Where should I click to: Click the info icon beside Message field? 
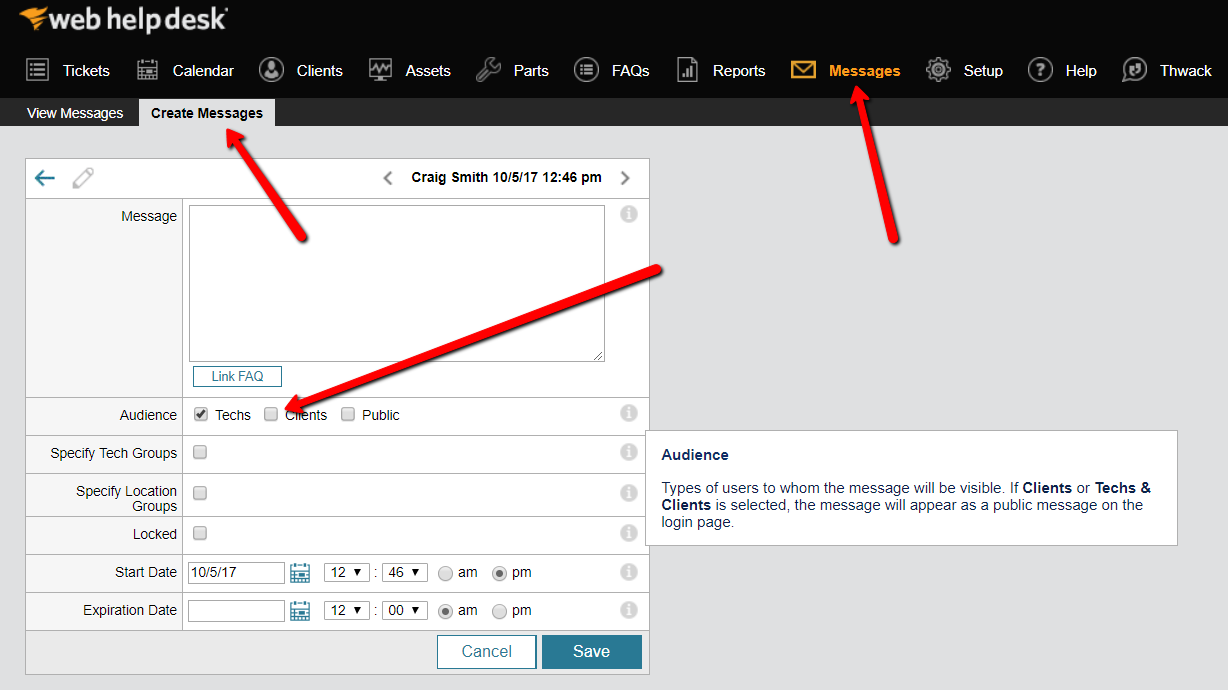click(x=629, y=214)
